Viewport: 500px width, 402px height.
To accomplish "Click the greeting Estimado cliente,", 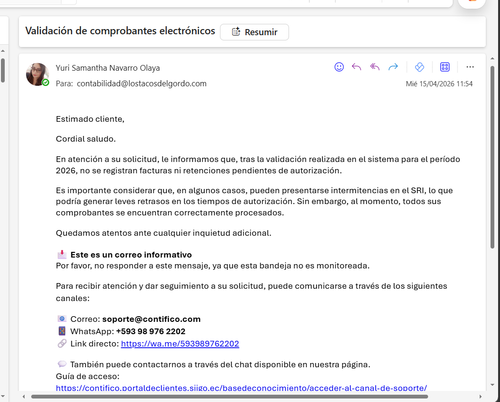I will click(90, 119).
